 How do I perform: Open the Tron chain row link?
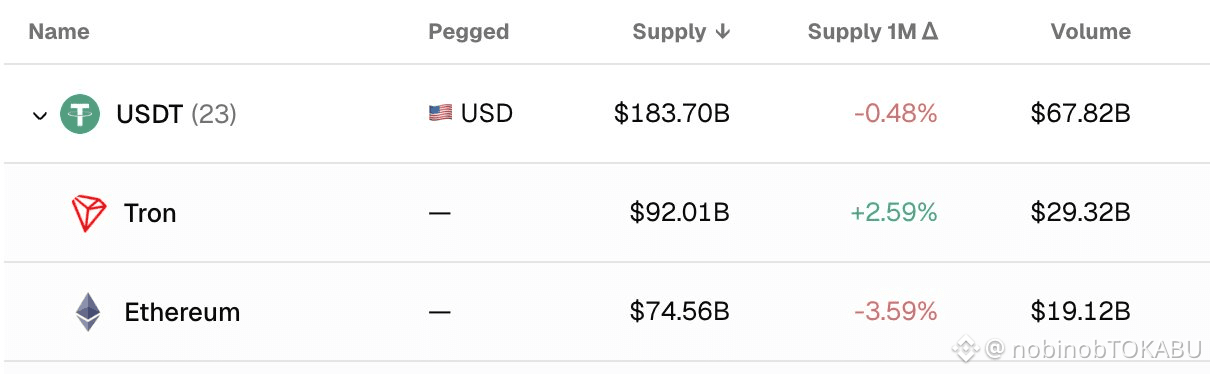(150, 213)
